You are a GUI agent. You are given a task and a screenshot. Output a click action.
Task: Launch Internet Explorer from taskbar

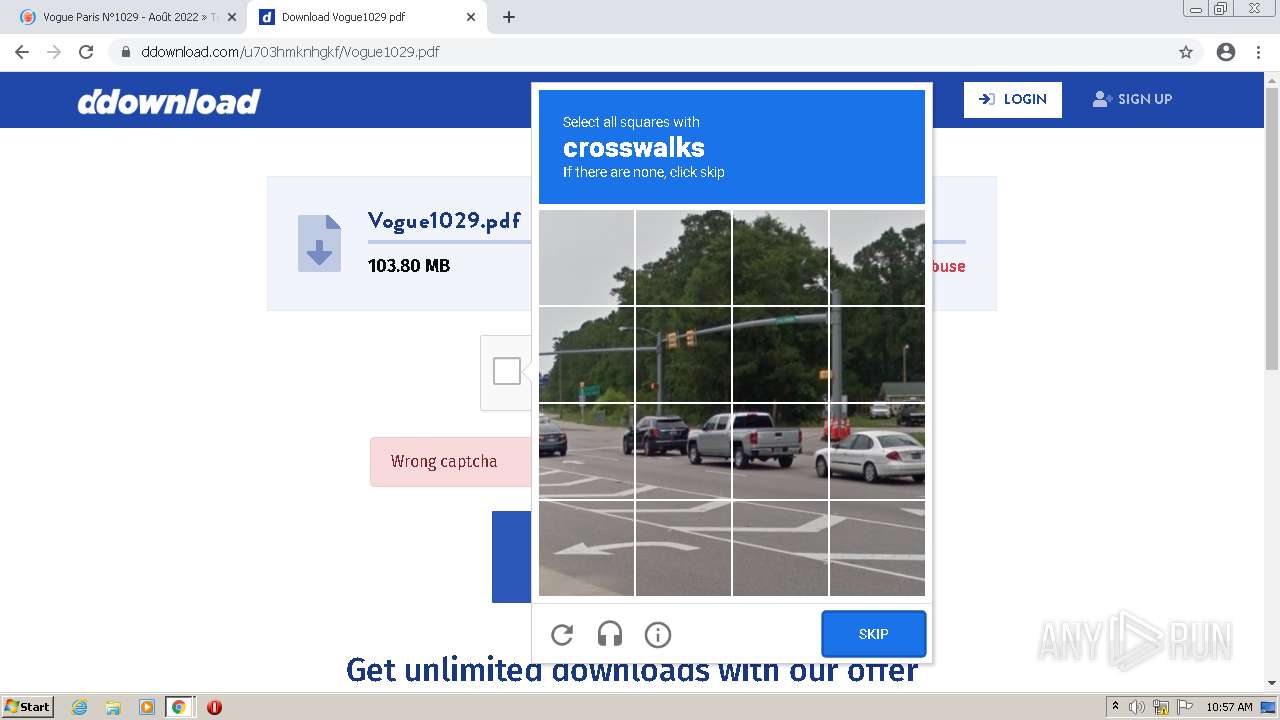[x=80, y=707]
